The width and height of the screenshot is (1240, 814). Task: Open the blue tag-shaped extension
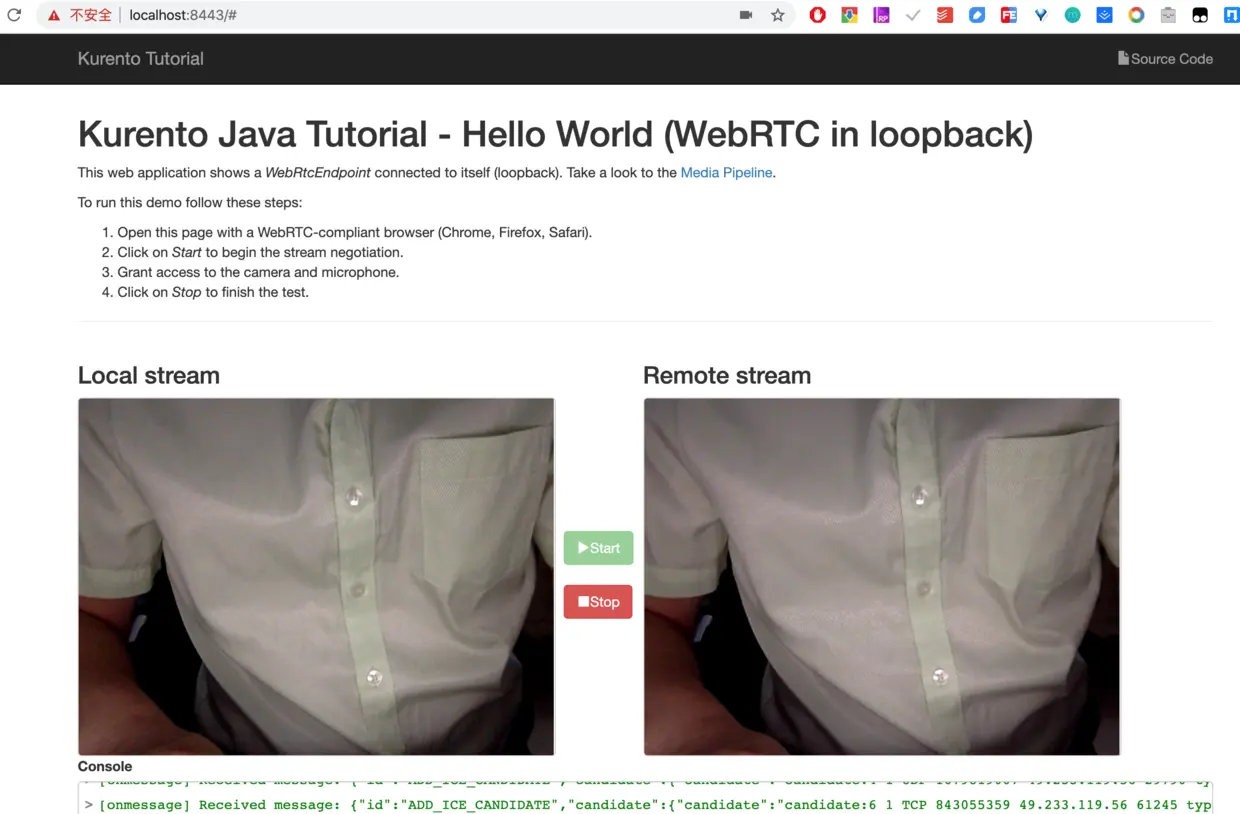point(977,15)
